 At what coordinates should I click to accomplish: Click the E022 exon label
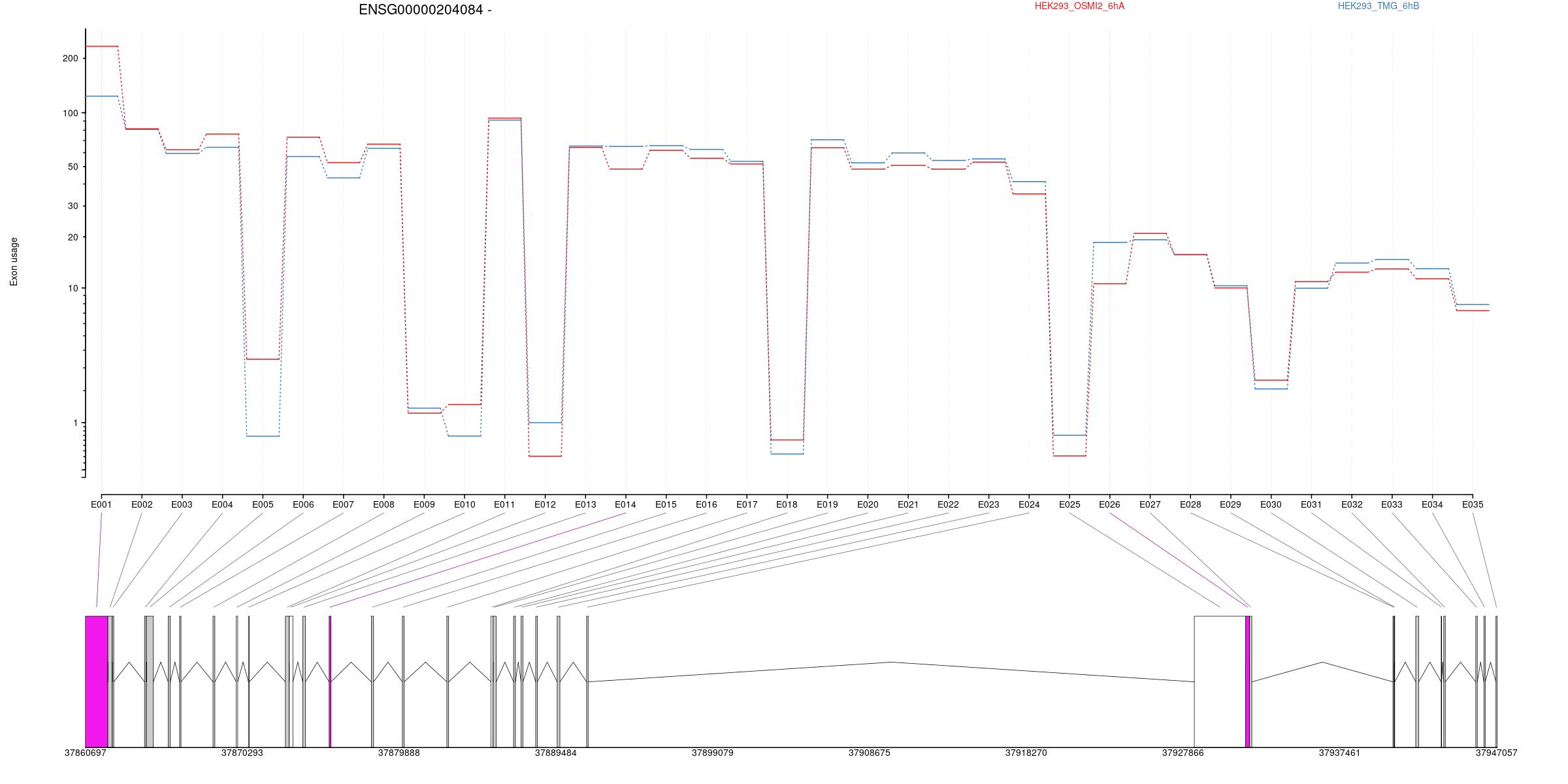tap(948, 504)
